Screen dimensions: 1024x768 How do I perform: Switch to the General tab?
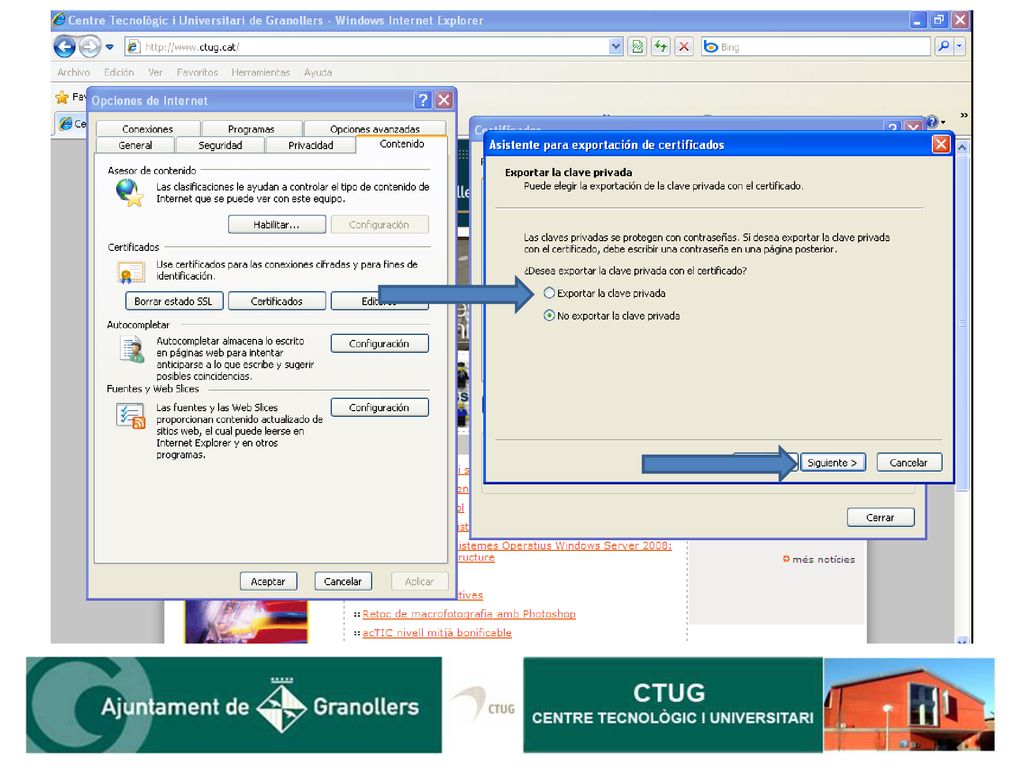pos(135,145)
